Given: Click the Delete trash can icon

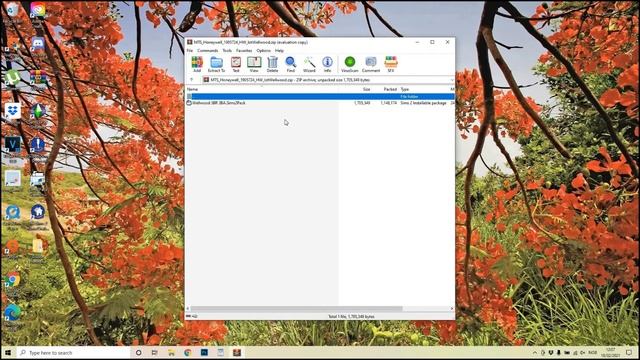Looking at the screenshot, I should (272, 64).
